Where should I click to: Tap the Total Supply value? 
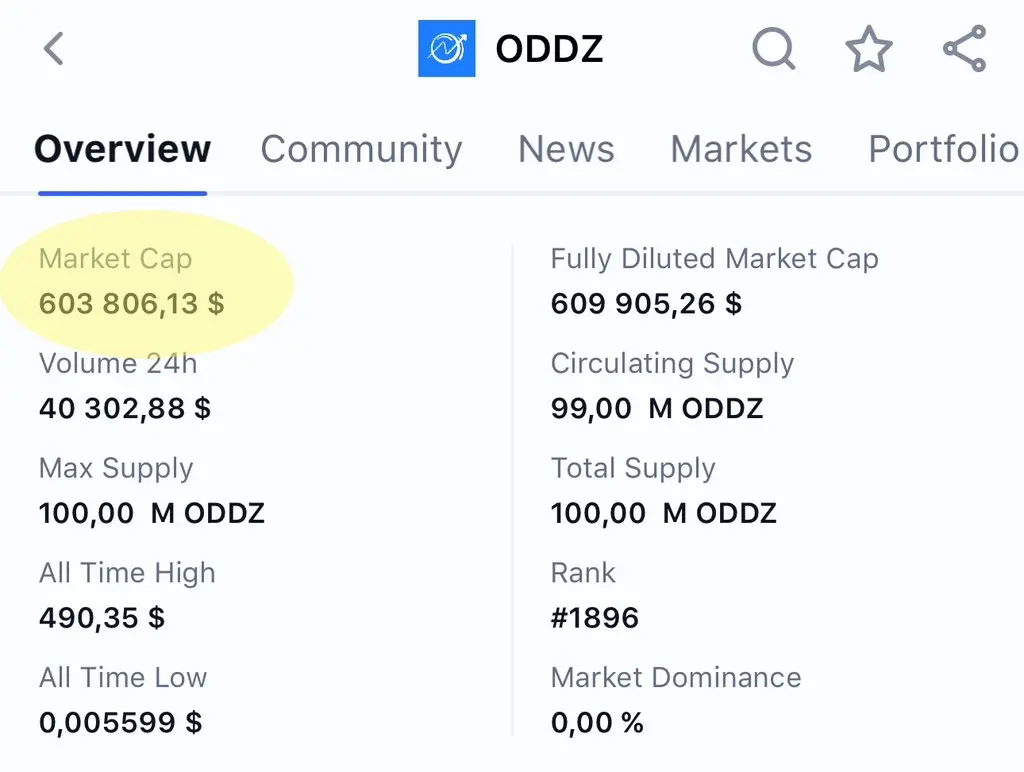(664, 513)
